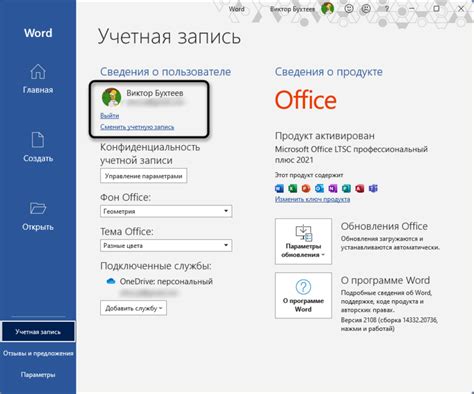Viewport: 474px width, 394px height.
Task: Open the Добавить службу dropdown
Action: tap(133, 308)
